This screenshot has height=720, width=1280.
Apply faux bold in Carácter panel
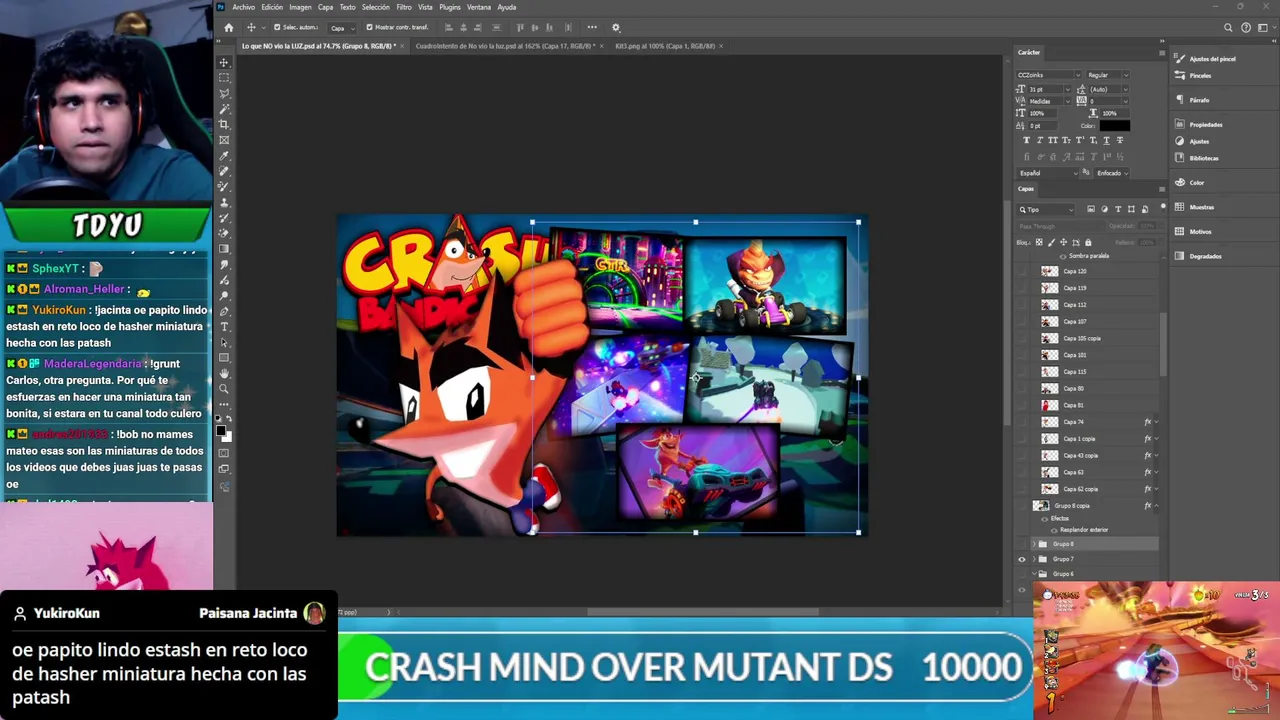tap(1026, 140)
